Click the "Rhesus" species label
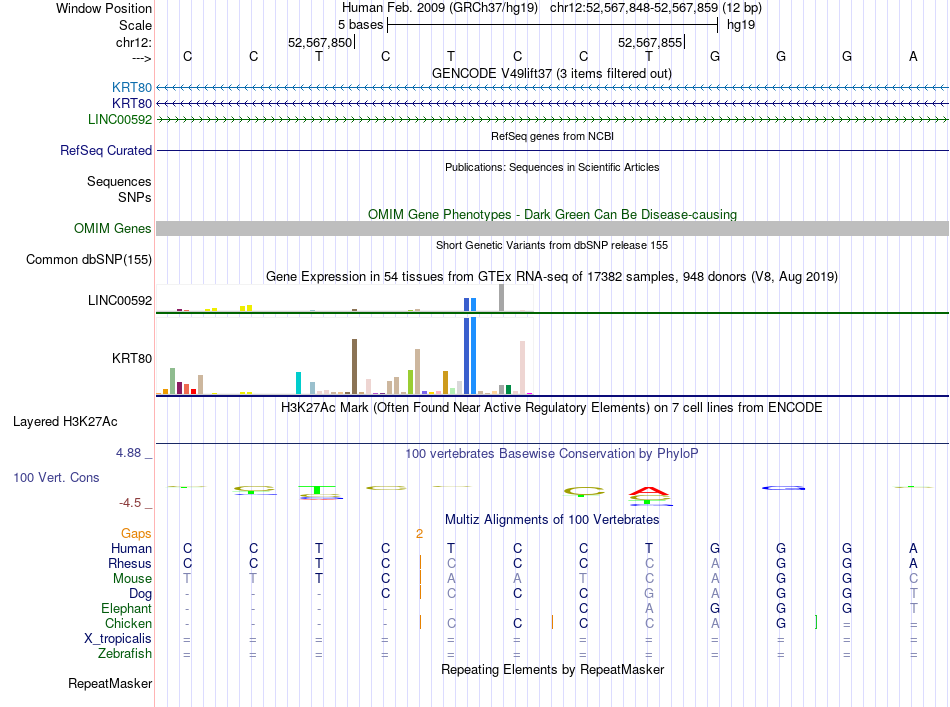950x707 pixels. point(130,563)
